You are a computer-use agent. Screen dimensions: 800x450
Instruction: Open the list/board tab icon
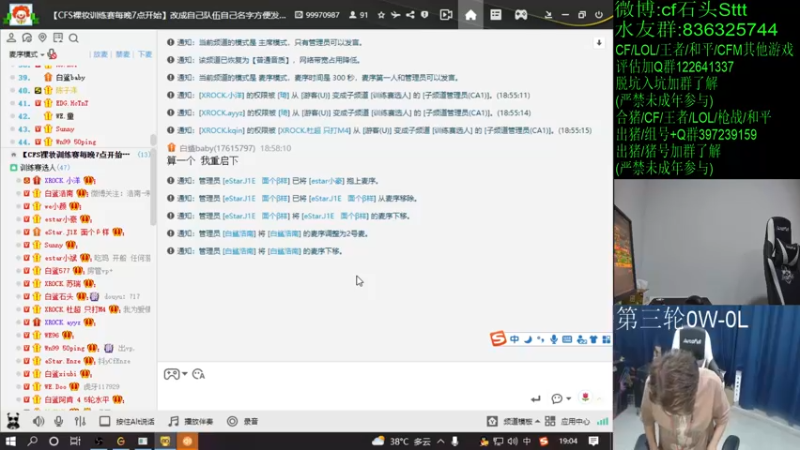[x=496, y=15]
